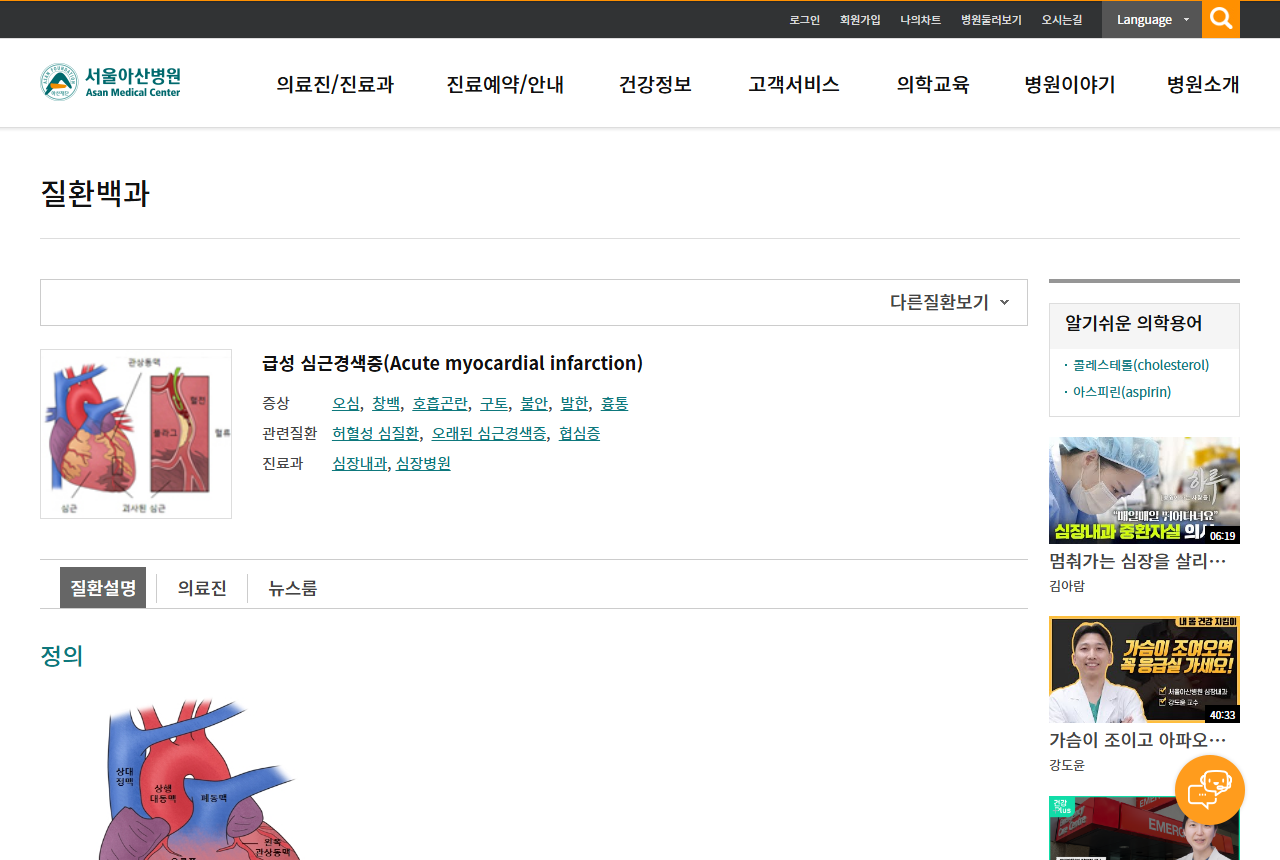Open the 아스피린(aspirin) term
Screen dimensions: 1280x860
pos(1122,392)
